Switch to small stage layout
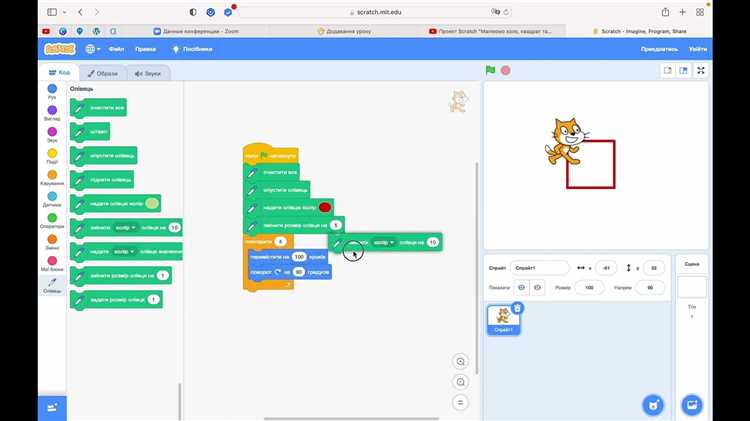Screen dimensions: 750x421 tap(668, 70)
